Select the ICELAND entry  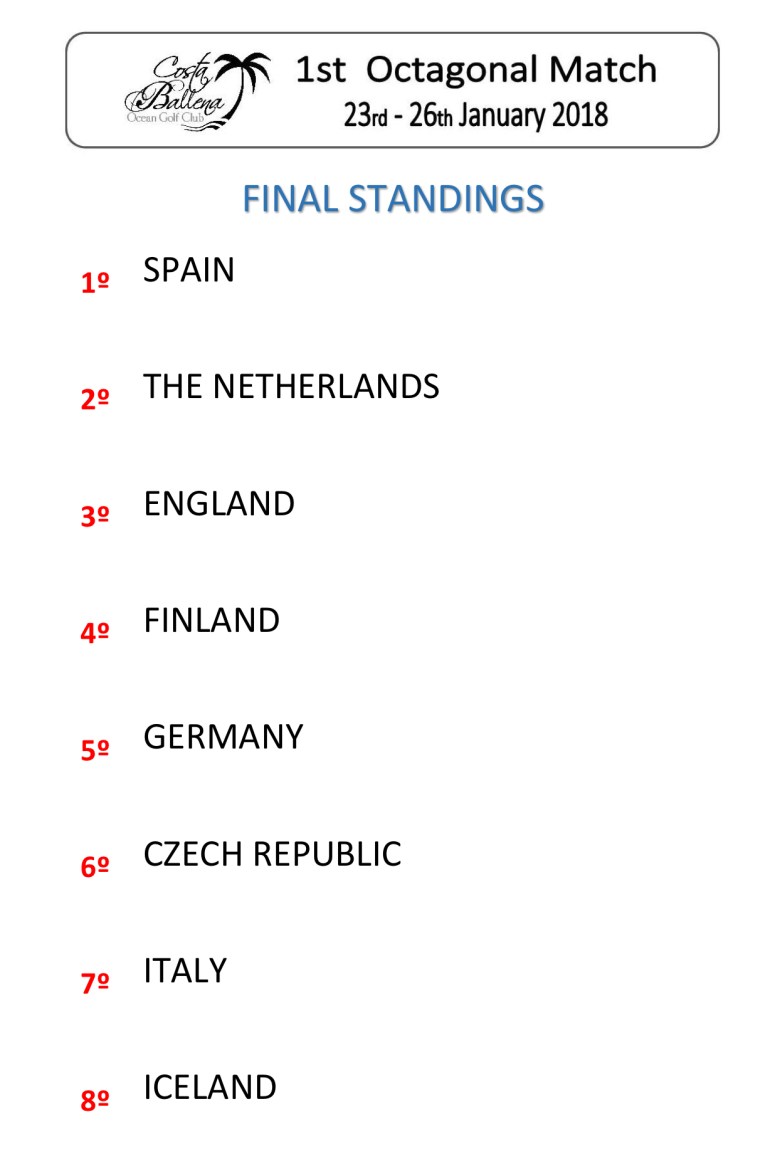coord(210,1088)
